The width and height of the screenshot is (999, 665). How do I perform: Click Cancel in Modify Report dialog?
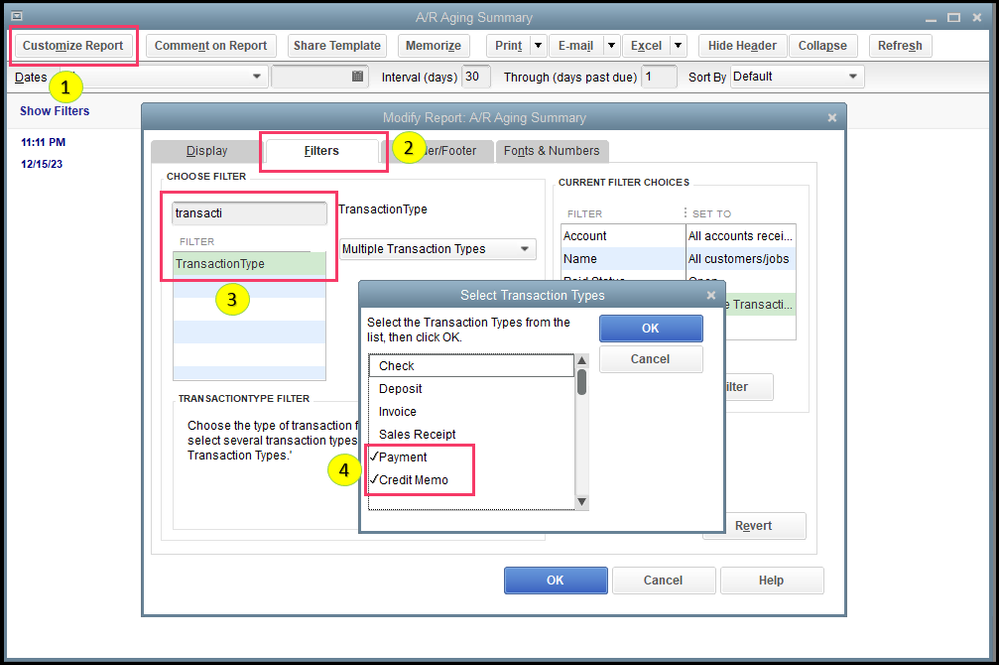click(663, 580)
